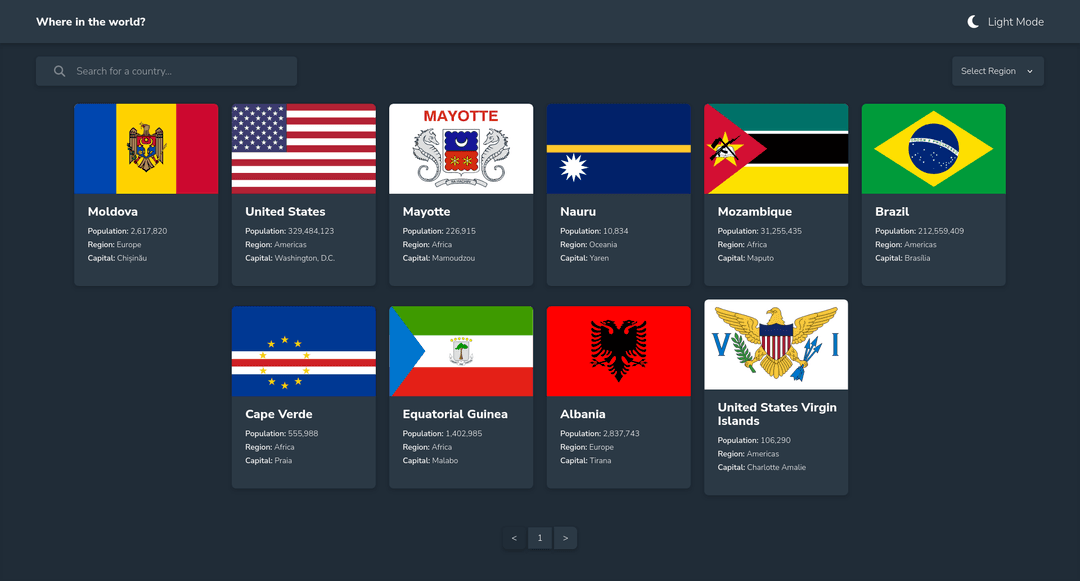Image resolution: width=1080 pixels, height=581 pixels.
Task: Click the Brazil country name
Action: tap(892, 212)
